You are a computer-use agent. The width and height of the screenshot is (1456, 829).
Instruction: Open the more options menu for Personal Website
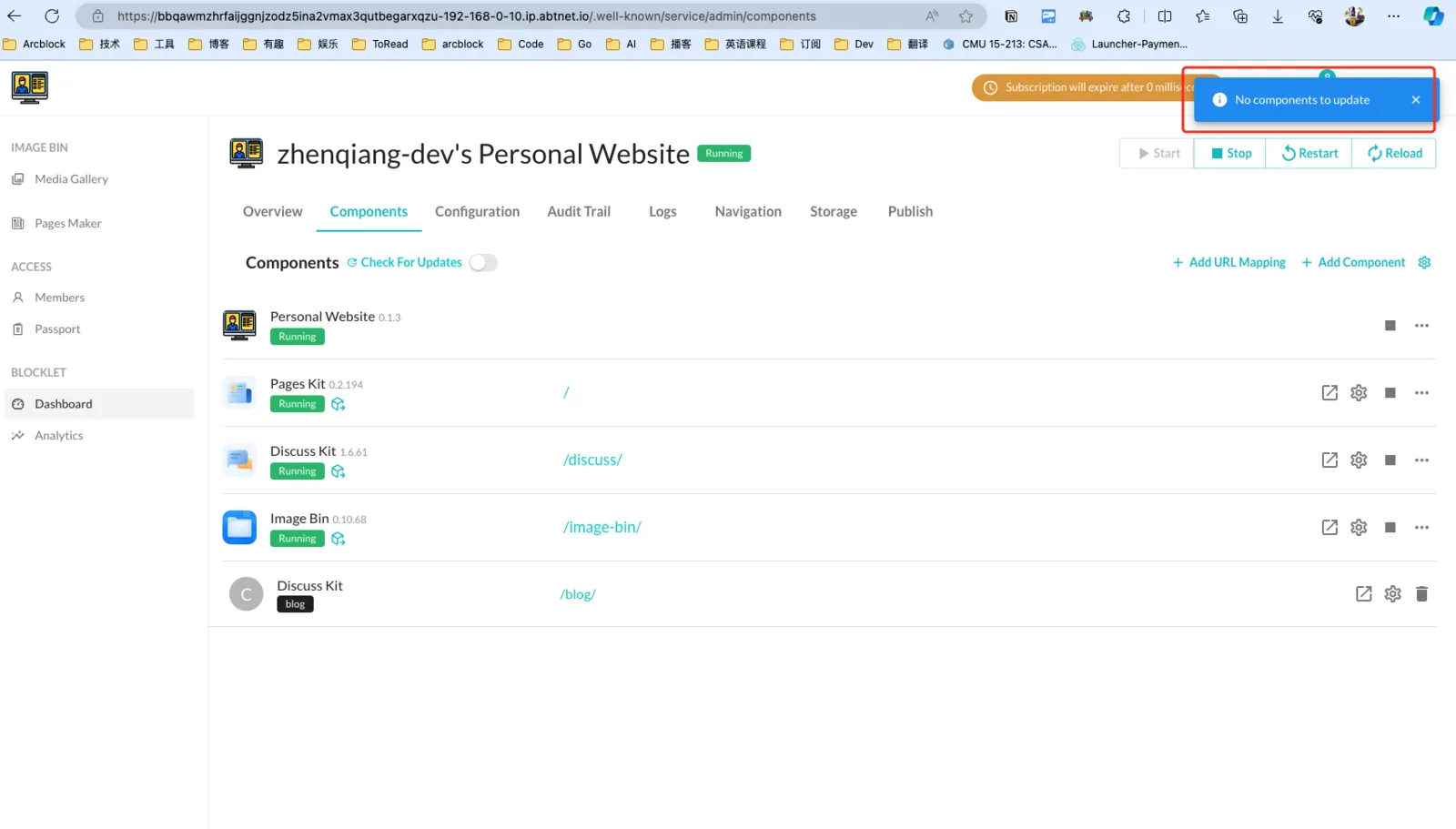(1421, 326)
